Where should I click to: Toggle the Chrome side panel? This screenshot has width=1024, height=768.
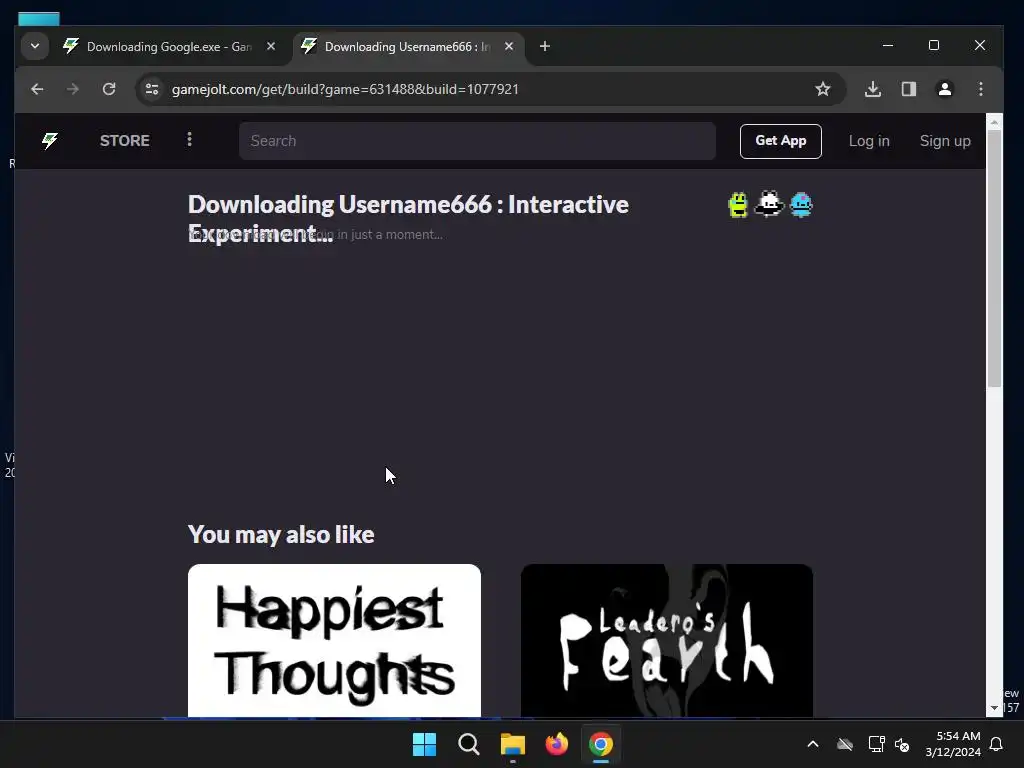[908, 89]
